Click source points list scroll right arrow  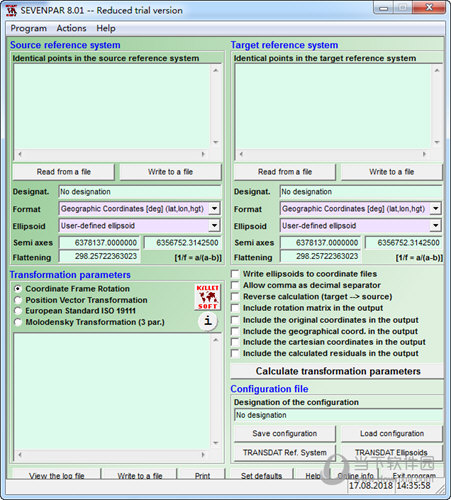(203, 154)
